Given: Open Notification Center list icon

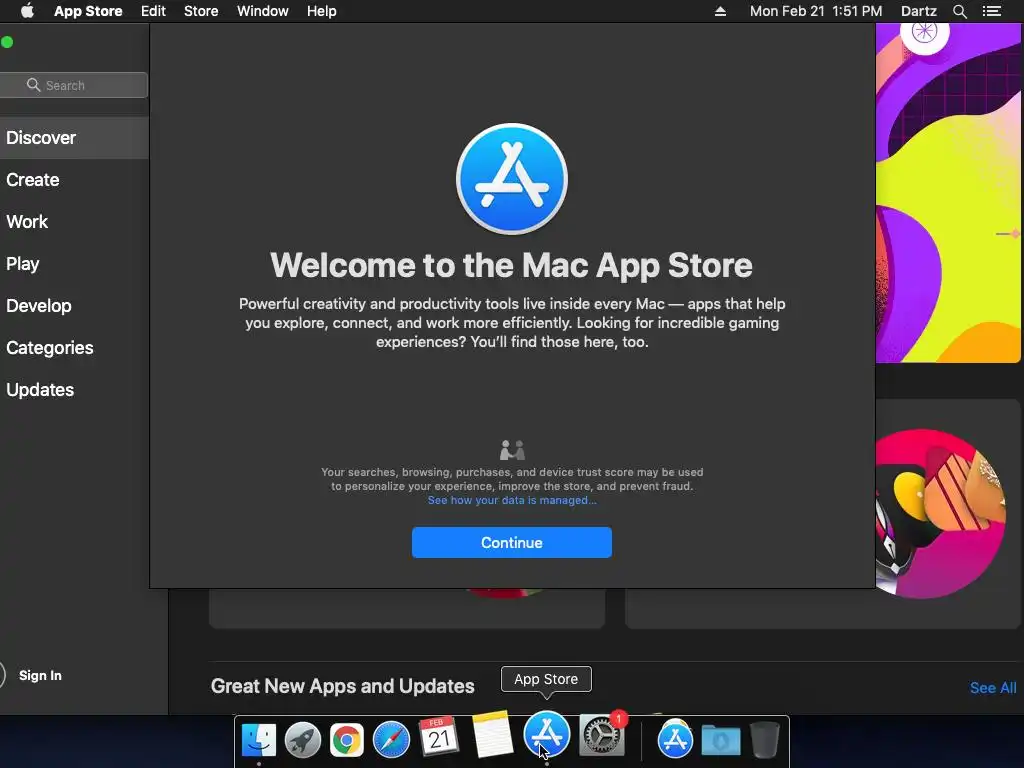Looking at the screenshot, I should pyautogui.click(x=991, y=11).
